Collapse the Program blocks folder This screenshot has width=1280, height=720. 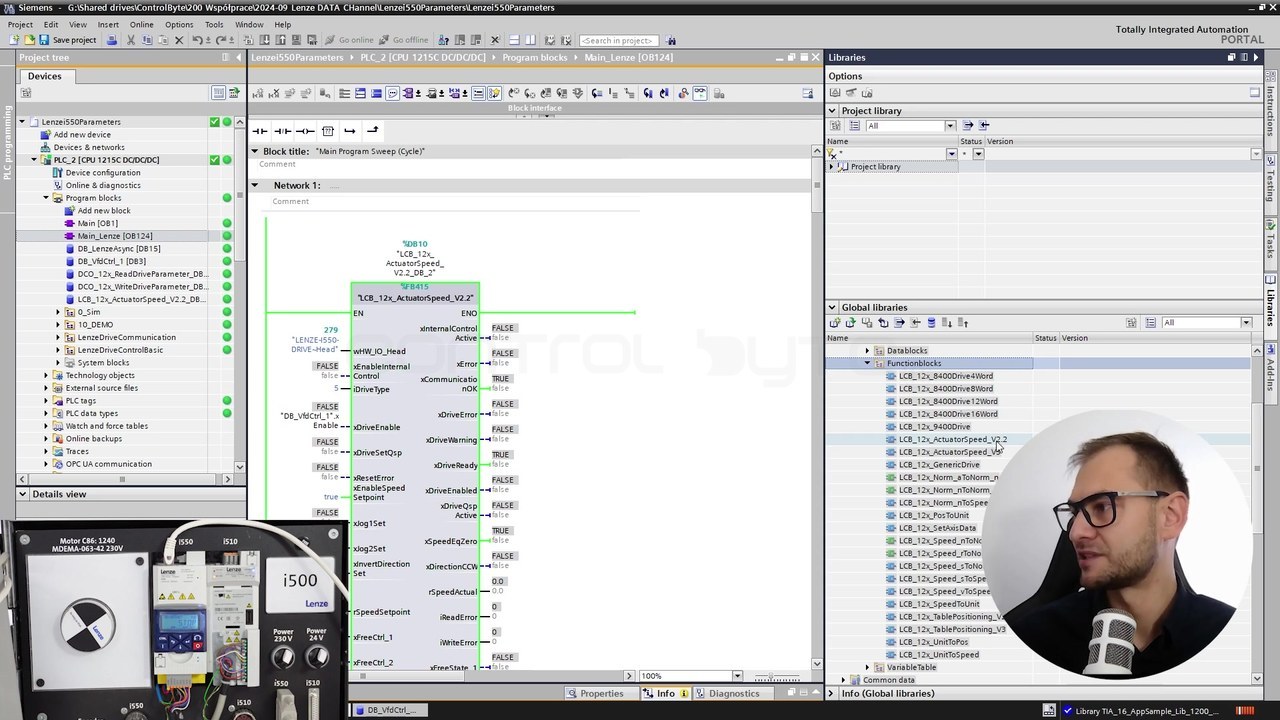click(46, 198)
